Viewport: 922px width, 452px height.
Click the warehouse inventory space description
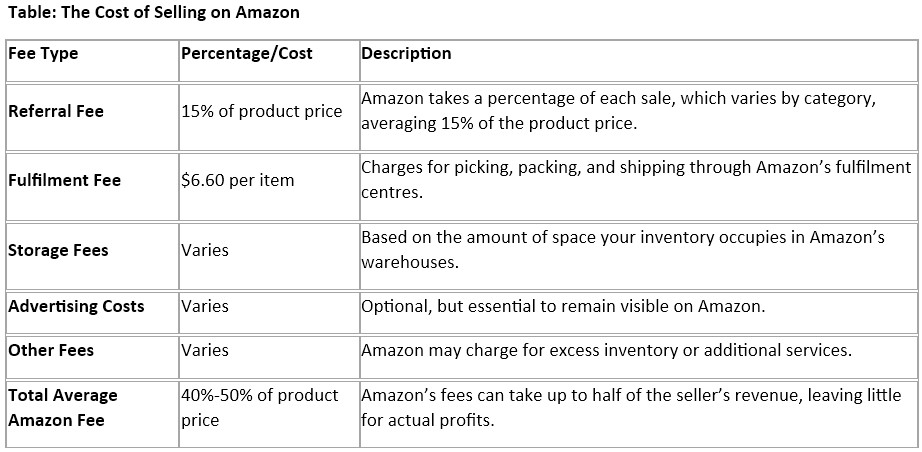[623, 250]
